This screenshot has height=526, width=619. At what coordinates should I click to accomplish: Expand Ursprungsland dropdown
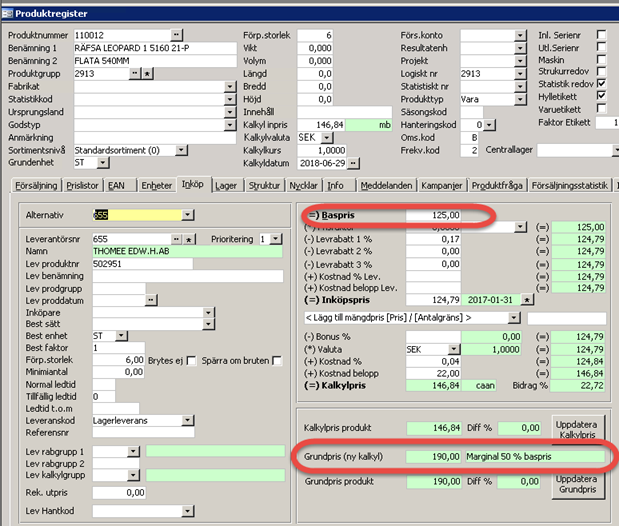point(230,112)
